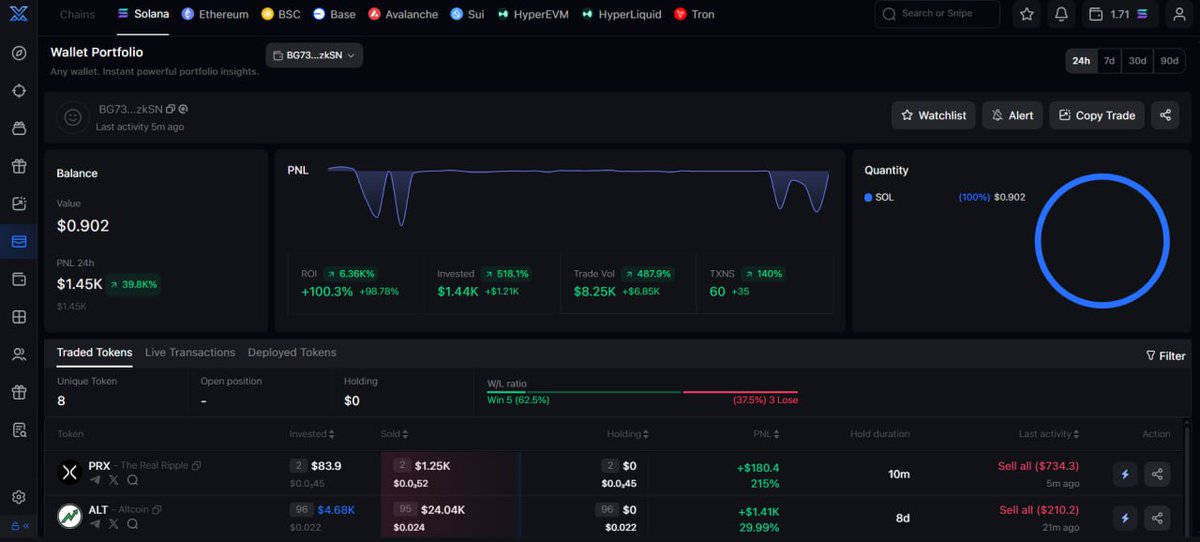The width and height of the screenshot is (1200, 542).
Task: Sort table by Sold column
Action: click(x=394, y=434)
